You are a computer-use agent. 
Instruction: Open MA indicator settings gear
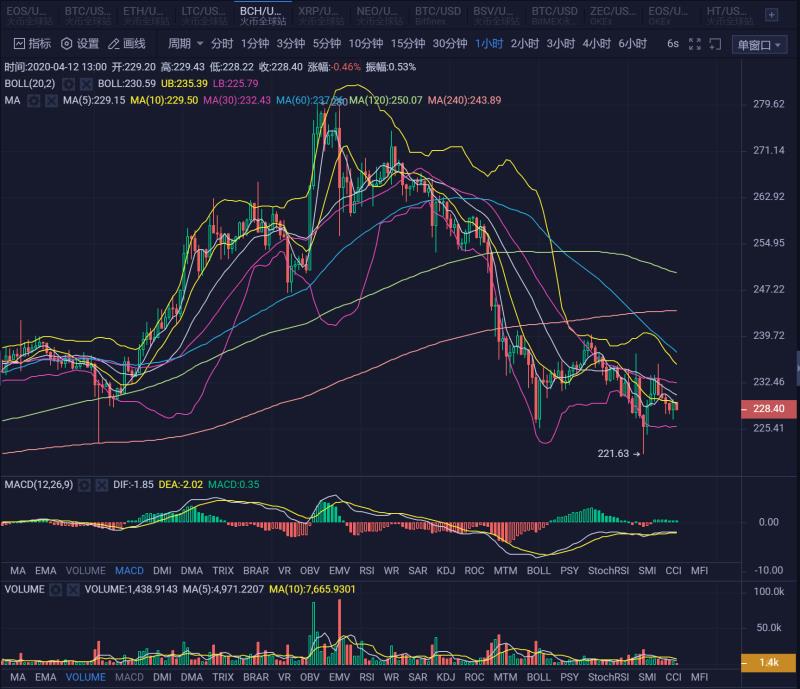tap(34, 101)
